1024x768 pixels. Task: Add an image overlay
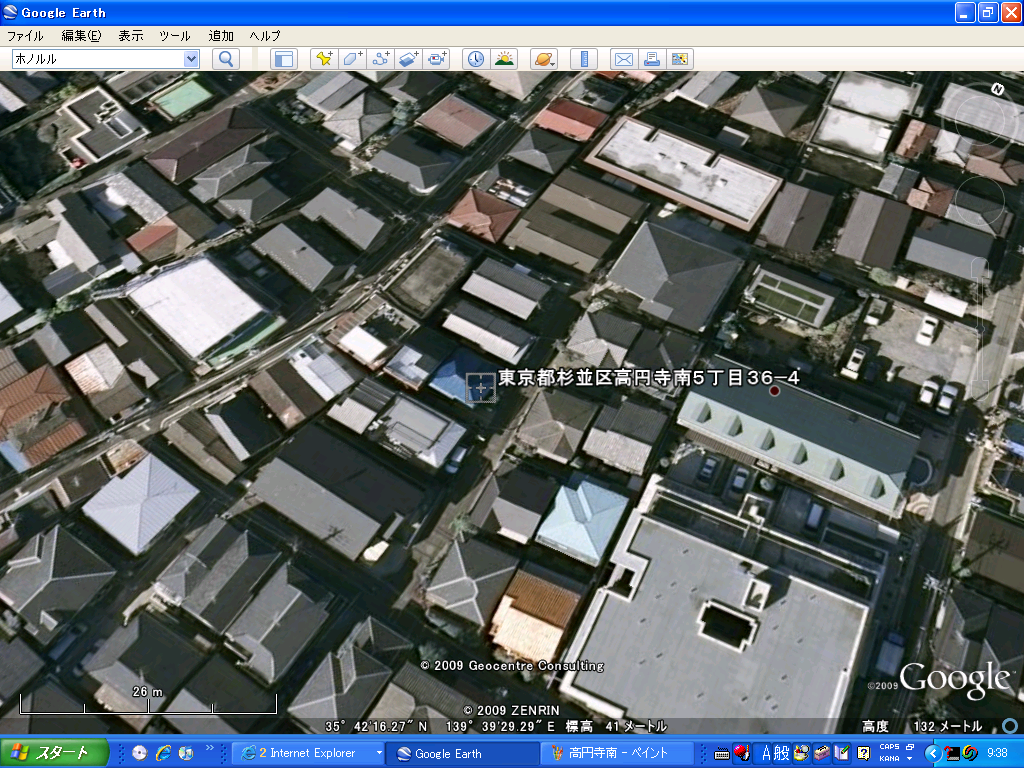[408, 59]
